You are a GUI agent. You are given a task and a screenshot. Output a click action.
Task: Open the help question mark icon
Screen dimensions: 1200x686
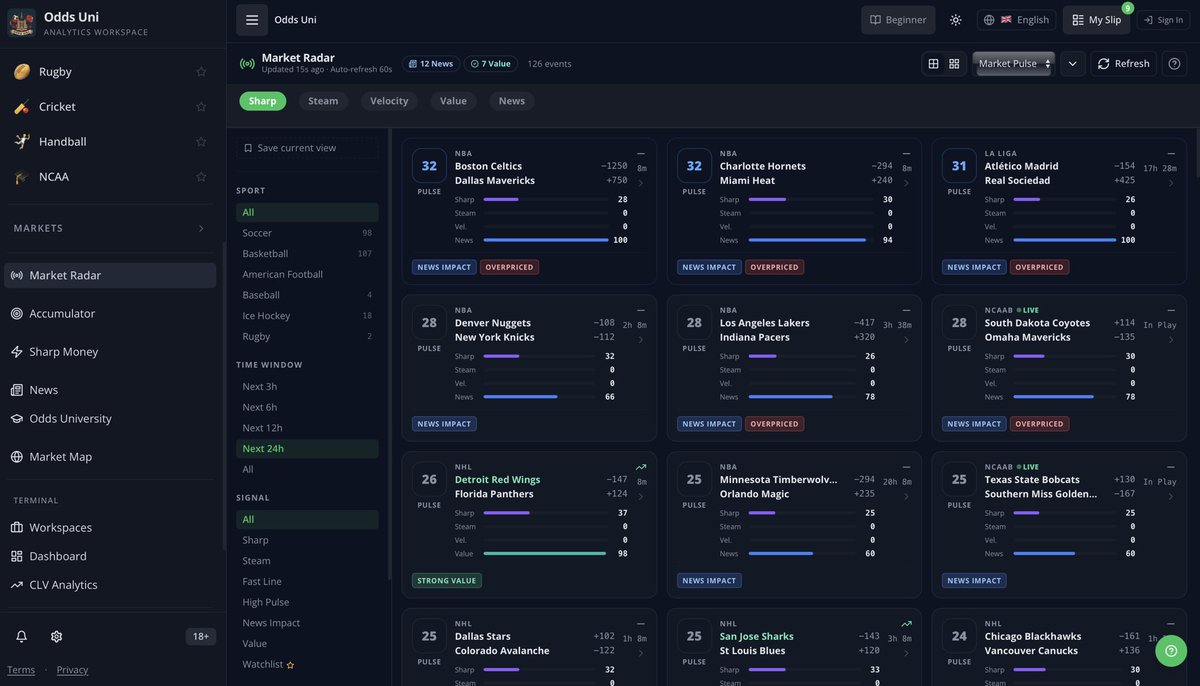coord(1173,63)
